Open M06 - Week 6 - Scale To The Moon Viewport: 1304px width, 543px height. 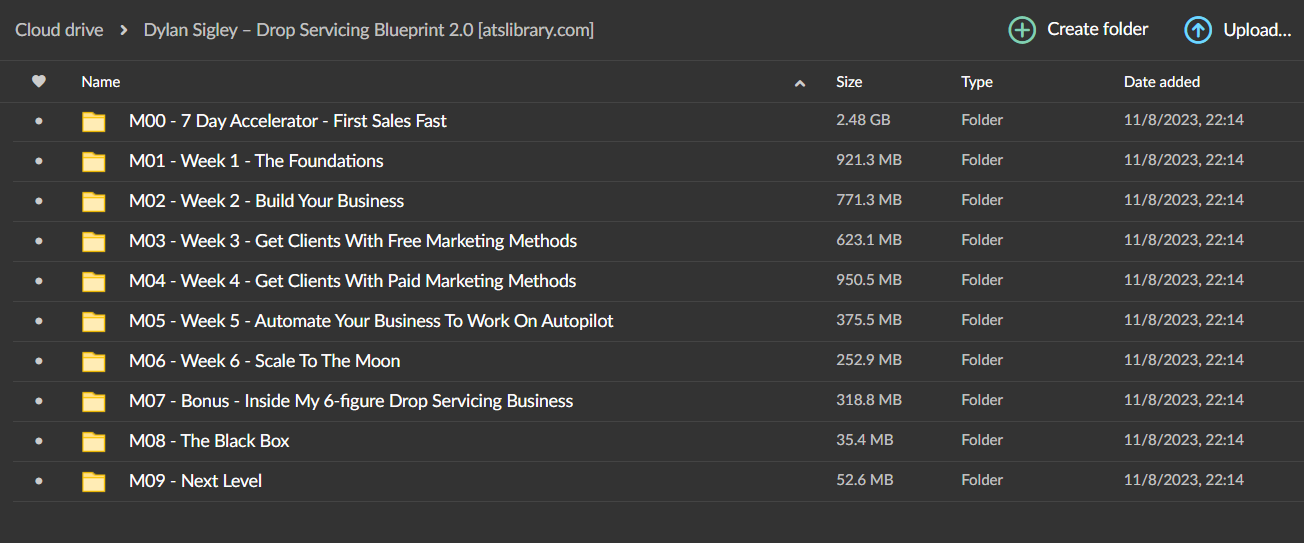coord(265,361)
